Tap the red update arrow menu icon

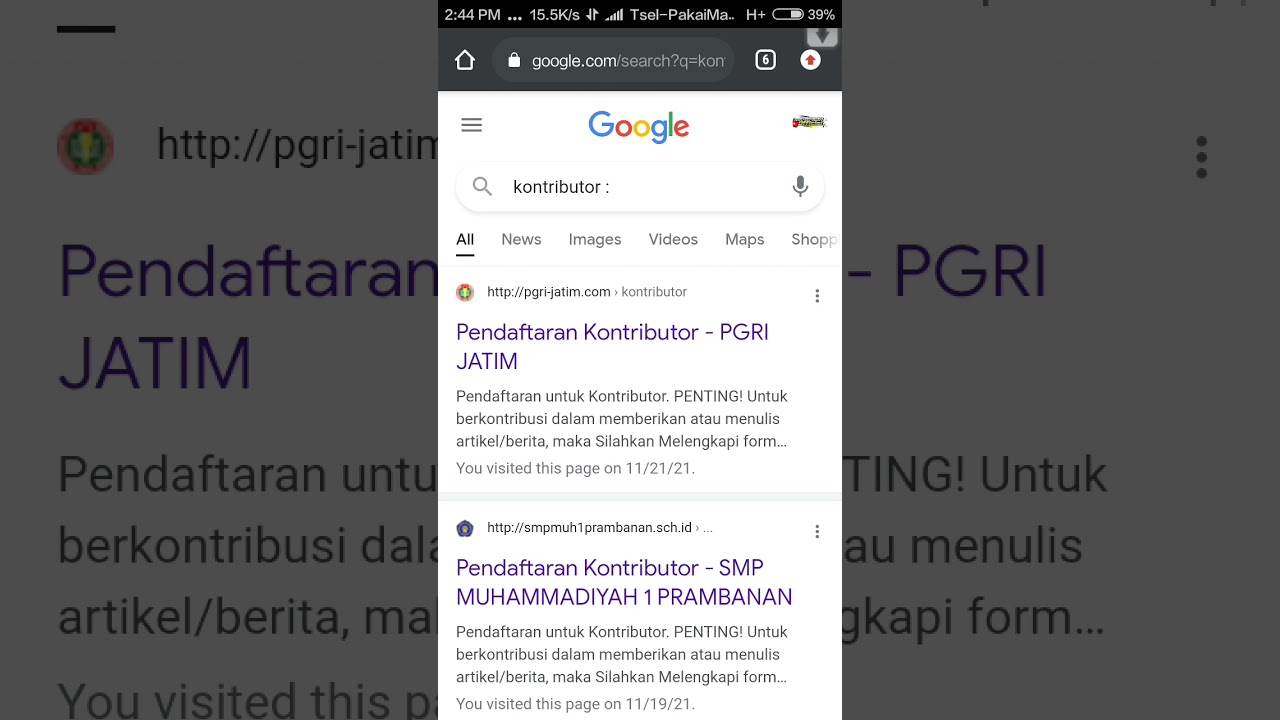pos(811,60)
